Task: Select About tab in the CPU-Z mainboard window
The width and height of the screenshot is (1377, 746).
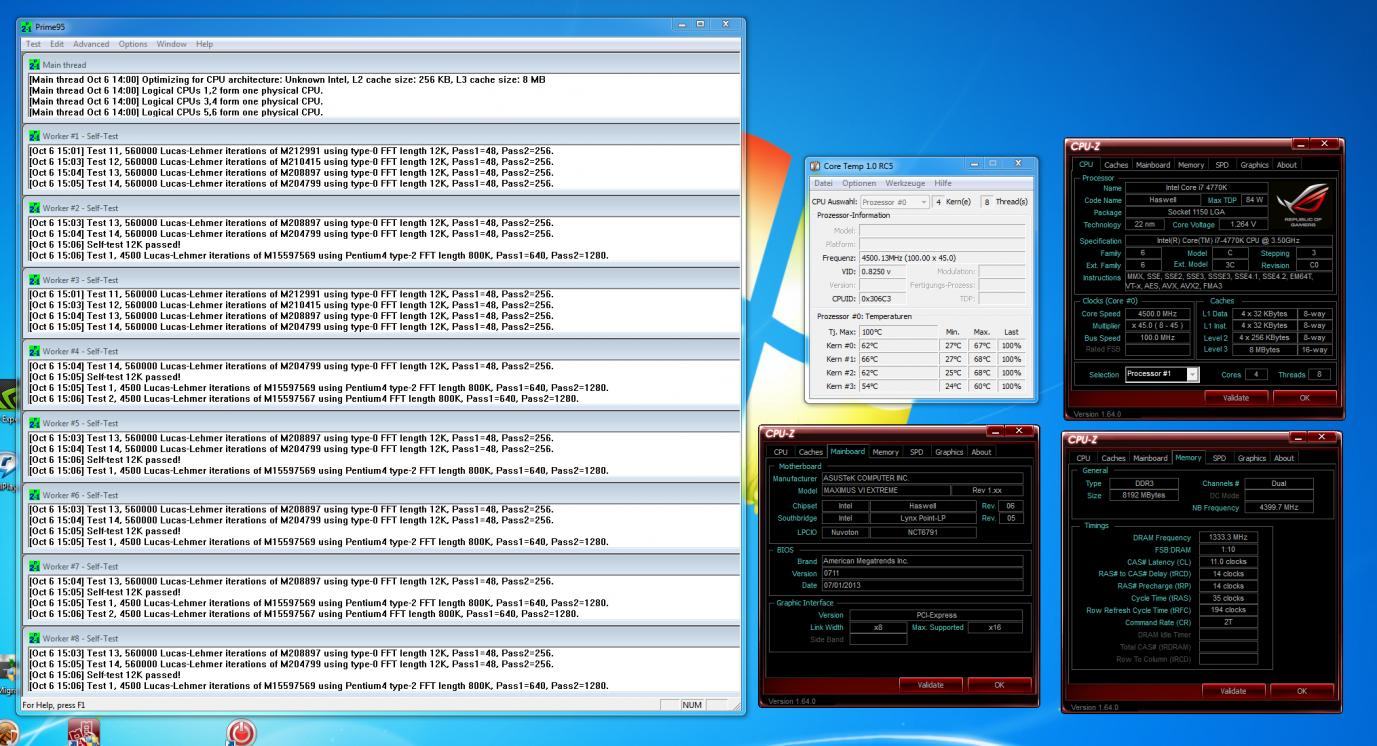Action: [x=982, y=452]
